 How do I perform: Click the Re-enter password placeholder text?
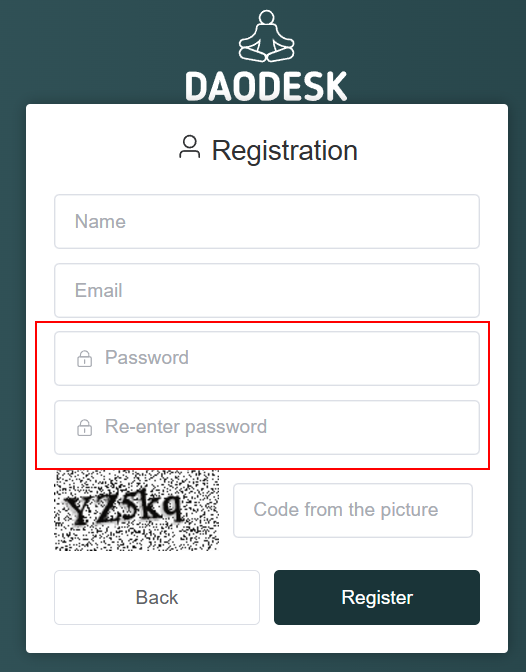coord(186,427)
